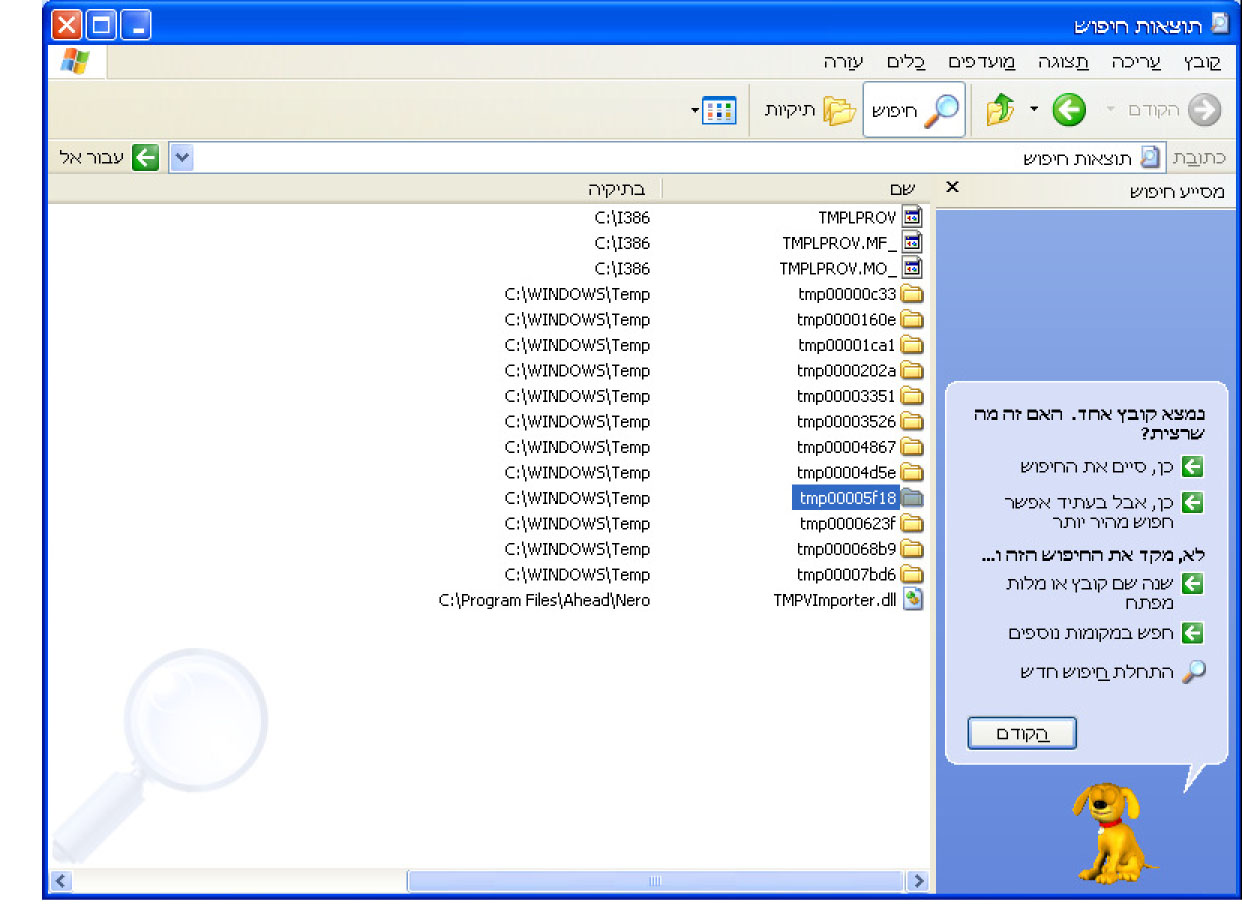Viewport: 1242px width, 924px height.
Task: Click the tmp00005f18 highlighted name
Action: [846, 498]
